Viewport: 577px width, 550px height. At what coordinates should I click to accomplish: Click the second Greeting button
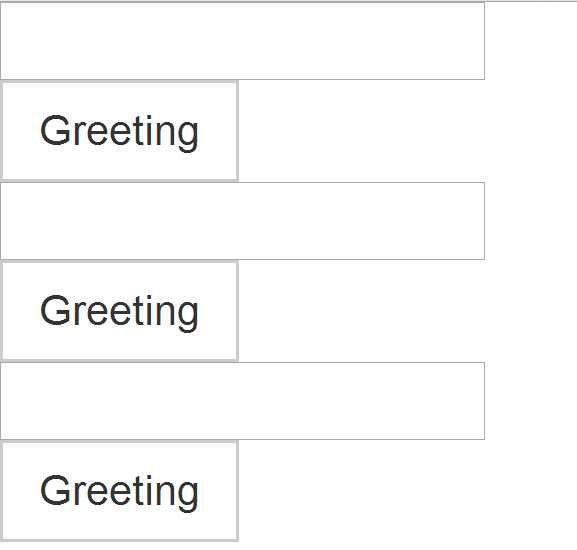point(120,311)
